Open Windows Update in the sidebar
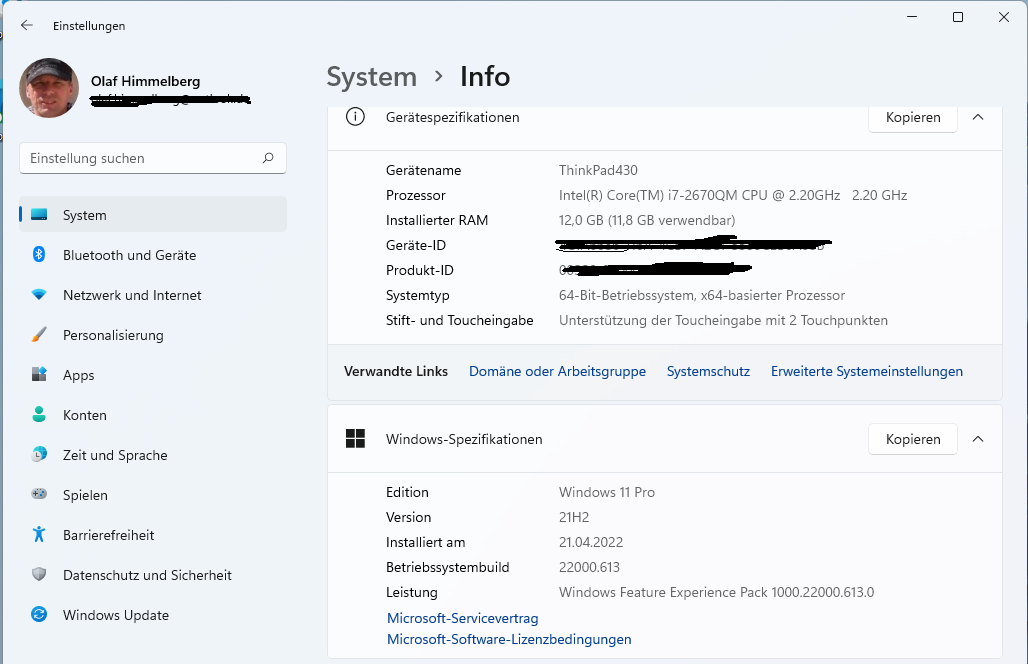The width and height of the screenshot is (1028, 664). coord(153,615)
